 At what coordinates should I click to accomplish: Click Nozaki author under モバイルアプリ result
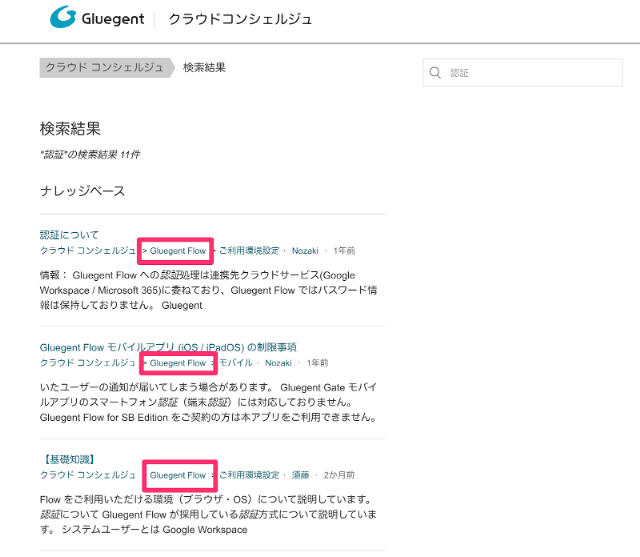pos(278,363)
